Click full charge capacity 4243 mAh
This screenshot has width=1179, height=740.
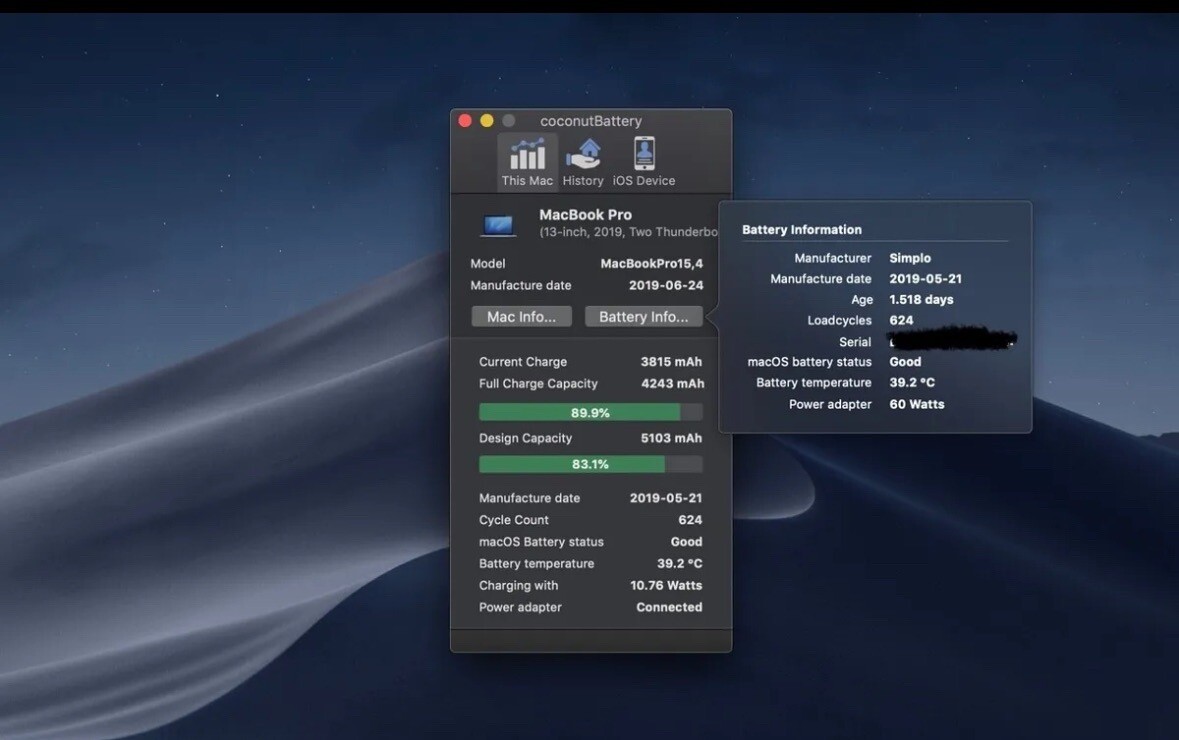tap(673, 384)
